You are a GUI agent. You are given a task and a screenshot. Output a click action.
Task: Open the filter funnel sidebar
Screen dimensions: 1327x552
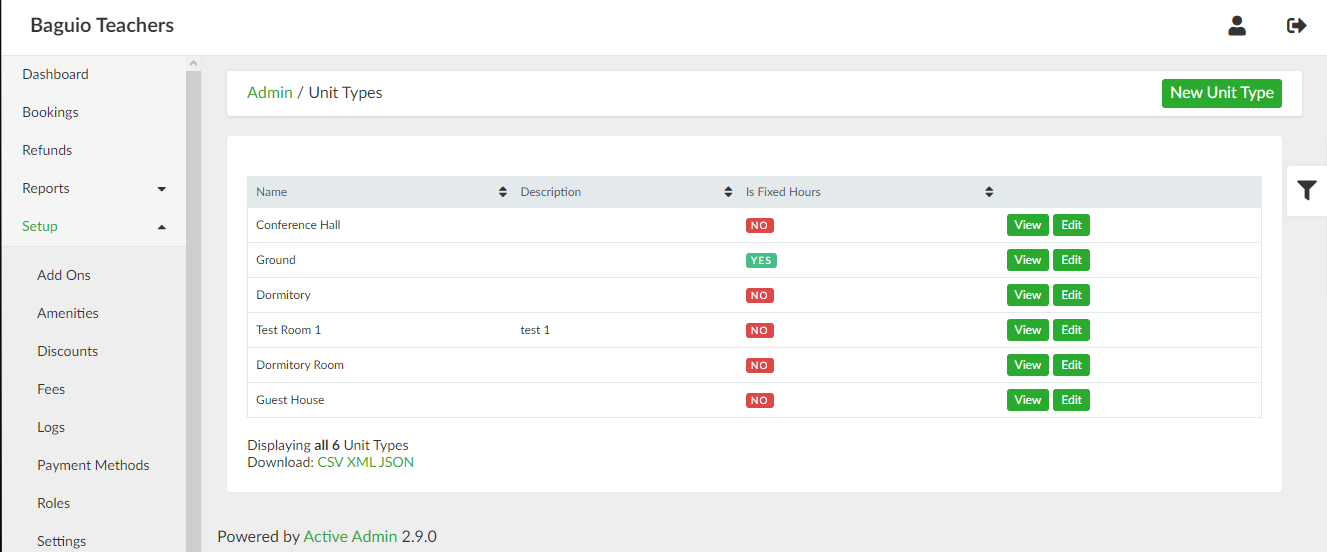click(x=1306, y=190)
